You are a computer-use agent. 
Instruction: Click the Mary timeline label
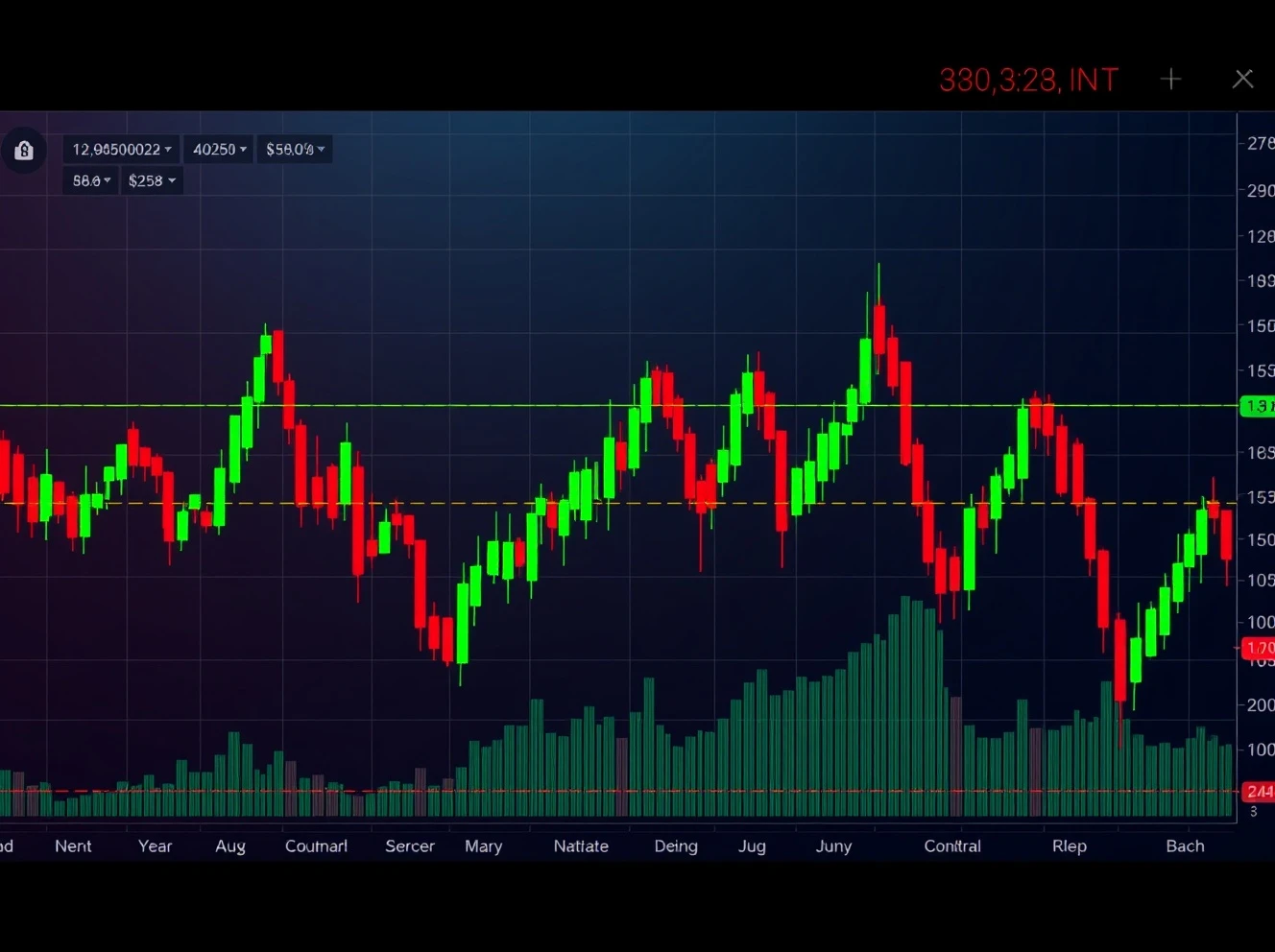pos(484,846)
